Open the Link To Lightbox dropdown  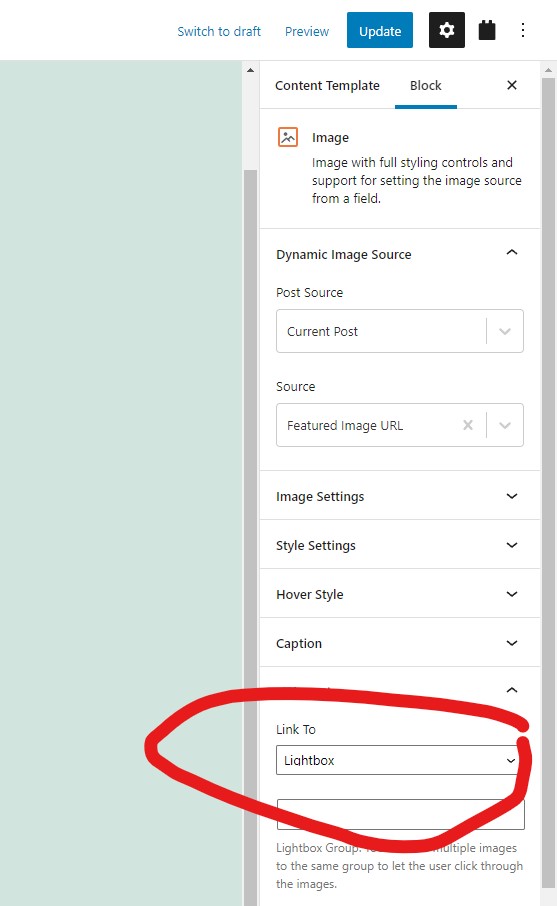coord(398,760)
